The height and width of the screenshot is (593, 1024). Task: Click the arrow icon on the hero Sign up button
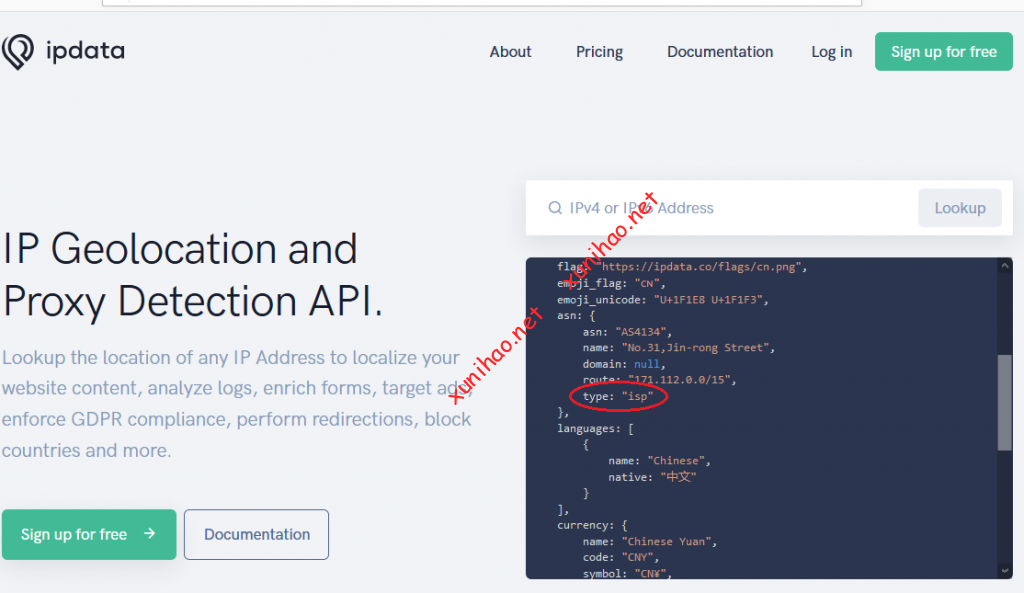[150, 534]
